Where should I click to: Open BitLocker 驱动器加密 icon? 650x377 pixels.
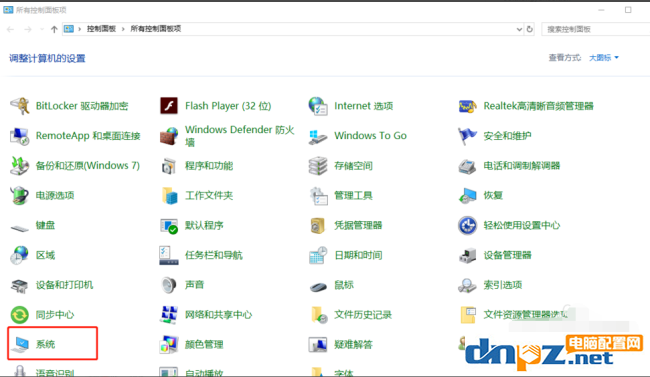[19, 106]
